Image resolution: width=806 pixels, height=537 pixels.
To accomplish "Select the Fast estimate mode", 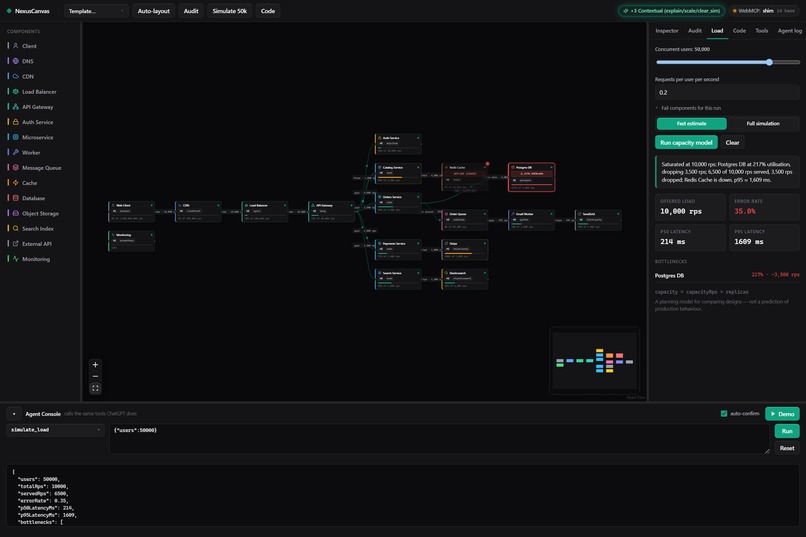I will (691, 123).
